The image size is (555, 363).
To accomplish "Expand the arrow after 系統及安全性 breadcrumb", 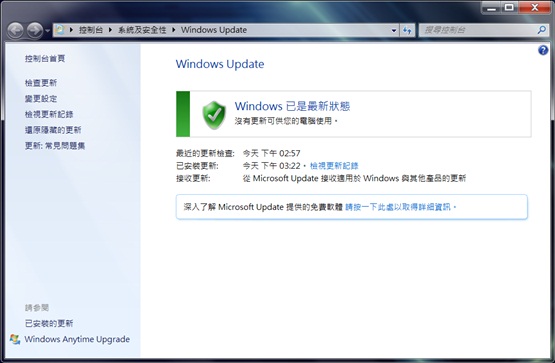I will coord(174,30).
